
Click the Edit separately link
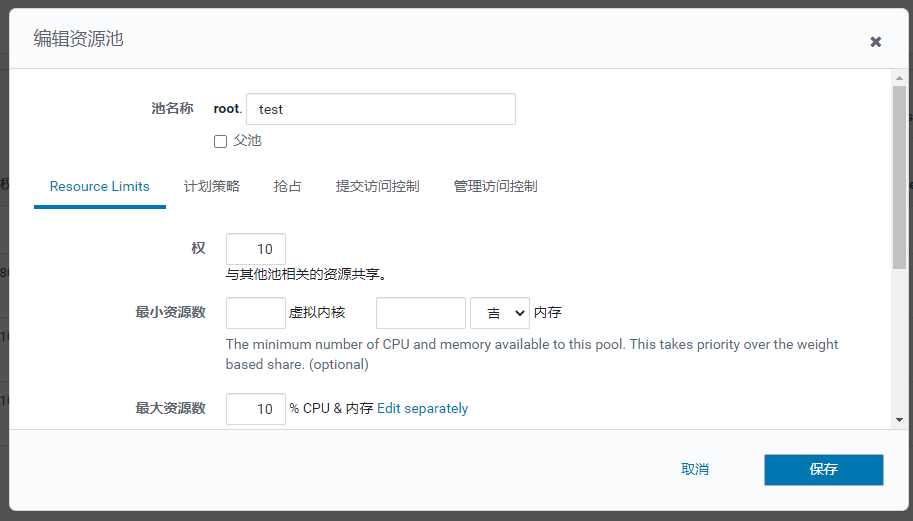coord(422,408)
